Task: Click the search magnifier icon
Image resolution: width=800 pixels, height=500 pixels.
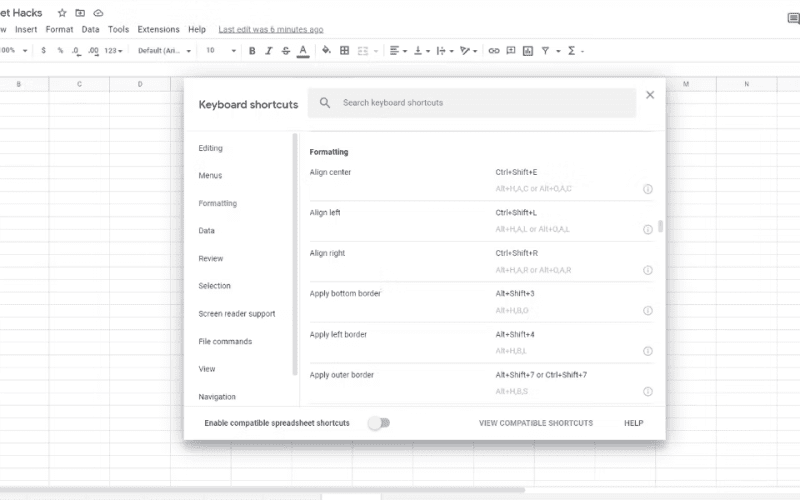Action: click(x=324, y=103)
